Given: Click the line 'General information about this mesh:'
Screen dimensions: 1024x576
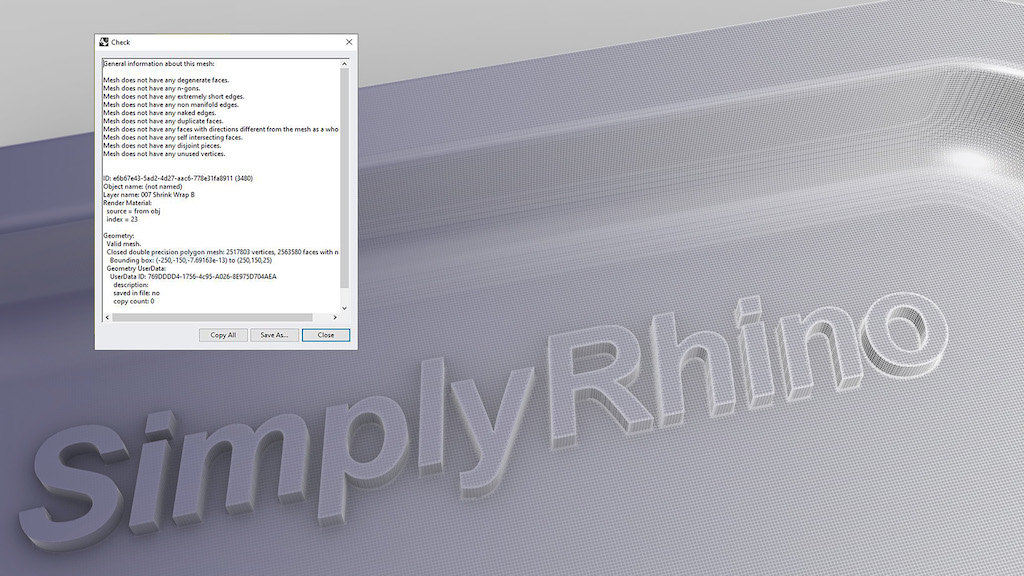Looking at the screenshot, I should click(159, 64).
